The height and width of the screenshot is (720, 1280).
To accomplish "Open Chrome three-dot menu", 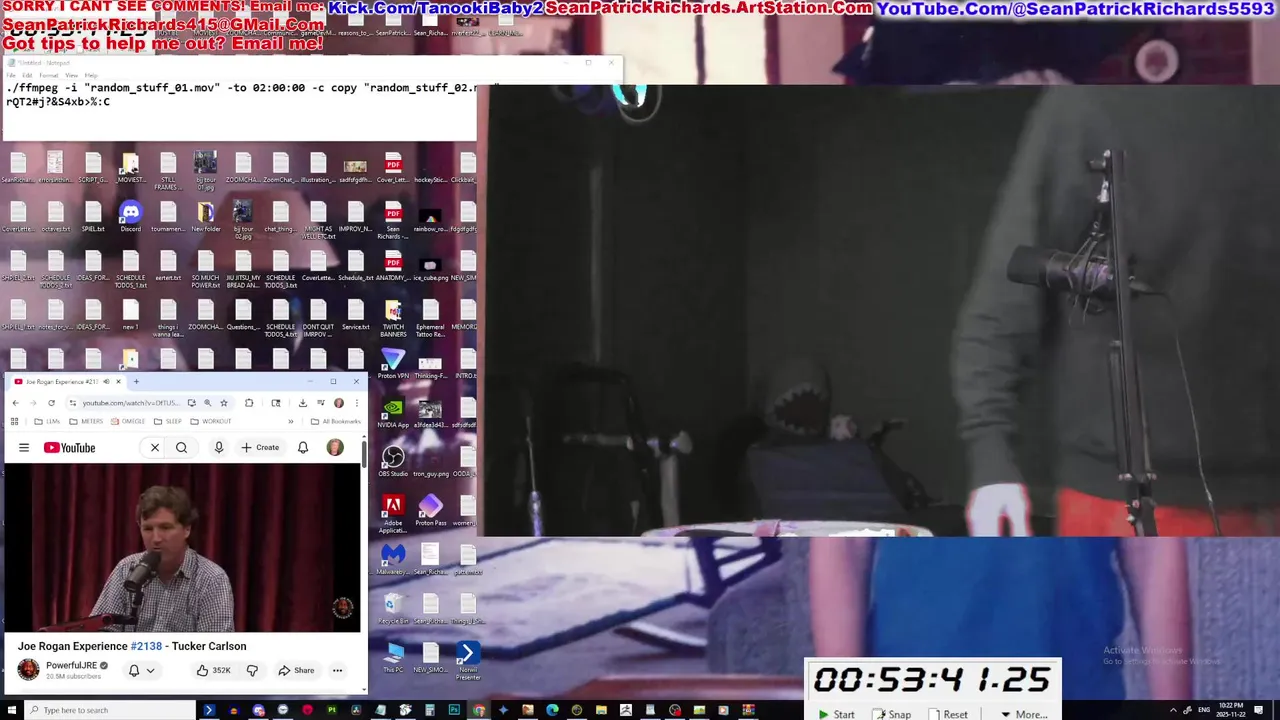I will tap(356, 403).
